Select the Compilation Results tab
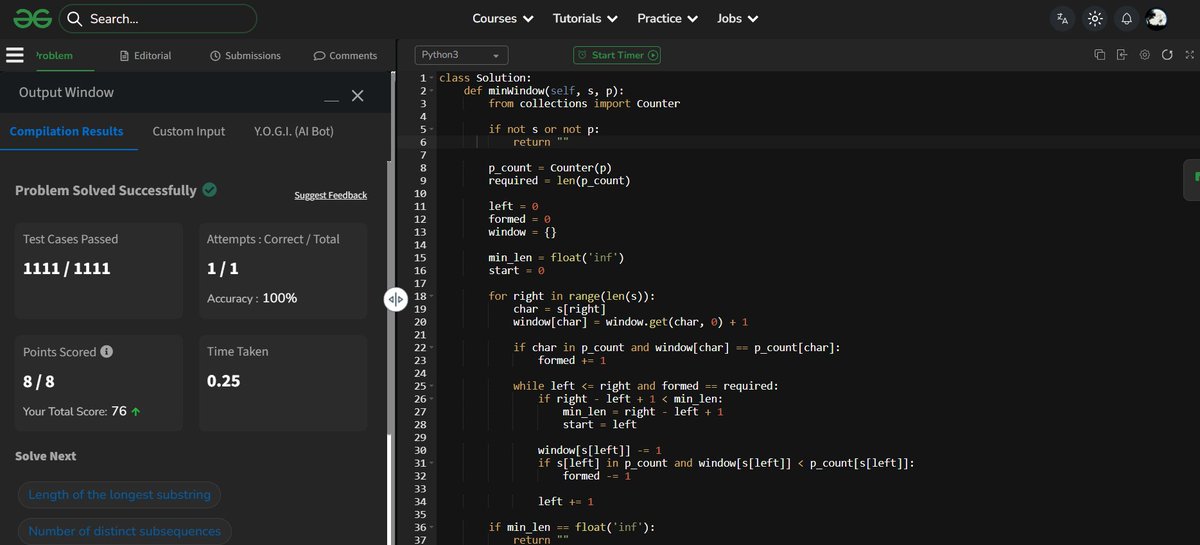 [x=67, y=131]
